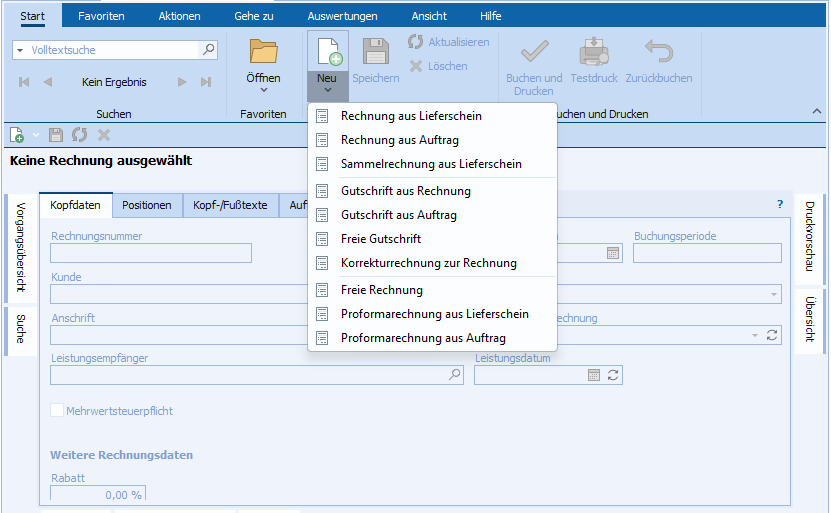Screen dimensions: 831x513
Task: Open the Leistungsdatum calendar picker
Action: pyautogui.click(x=594, y=375)
